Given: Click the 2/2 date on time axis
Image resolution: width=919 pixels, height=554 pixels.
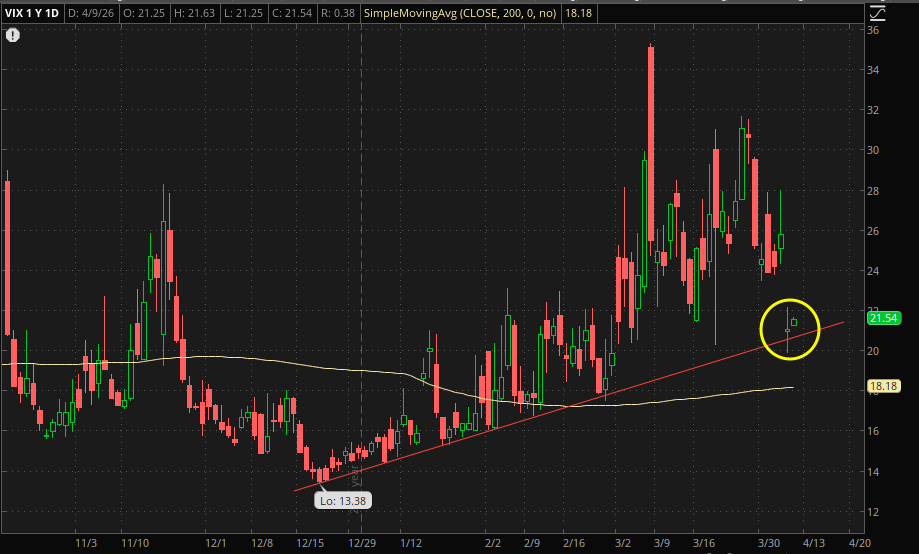Looking at the screenshot, I should (493, 543).
